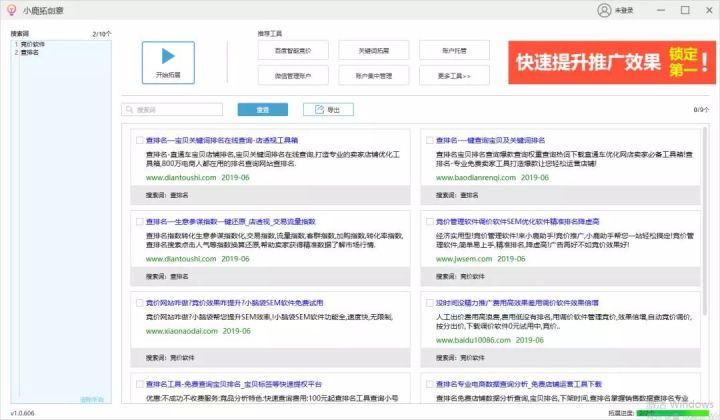The width and height of the screenshot is (720, 420).
Task: Open the 百度智能竞价 tool
Action: pyautogui.click(x=293, y=50)
